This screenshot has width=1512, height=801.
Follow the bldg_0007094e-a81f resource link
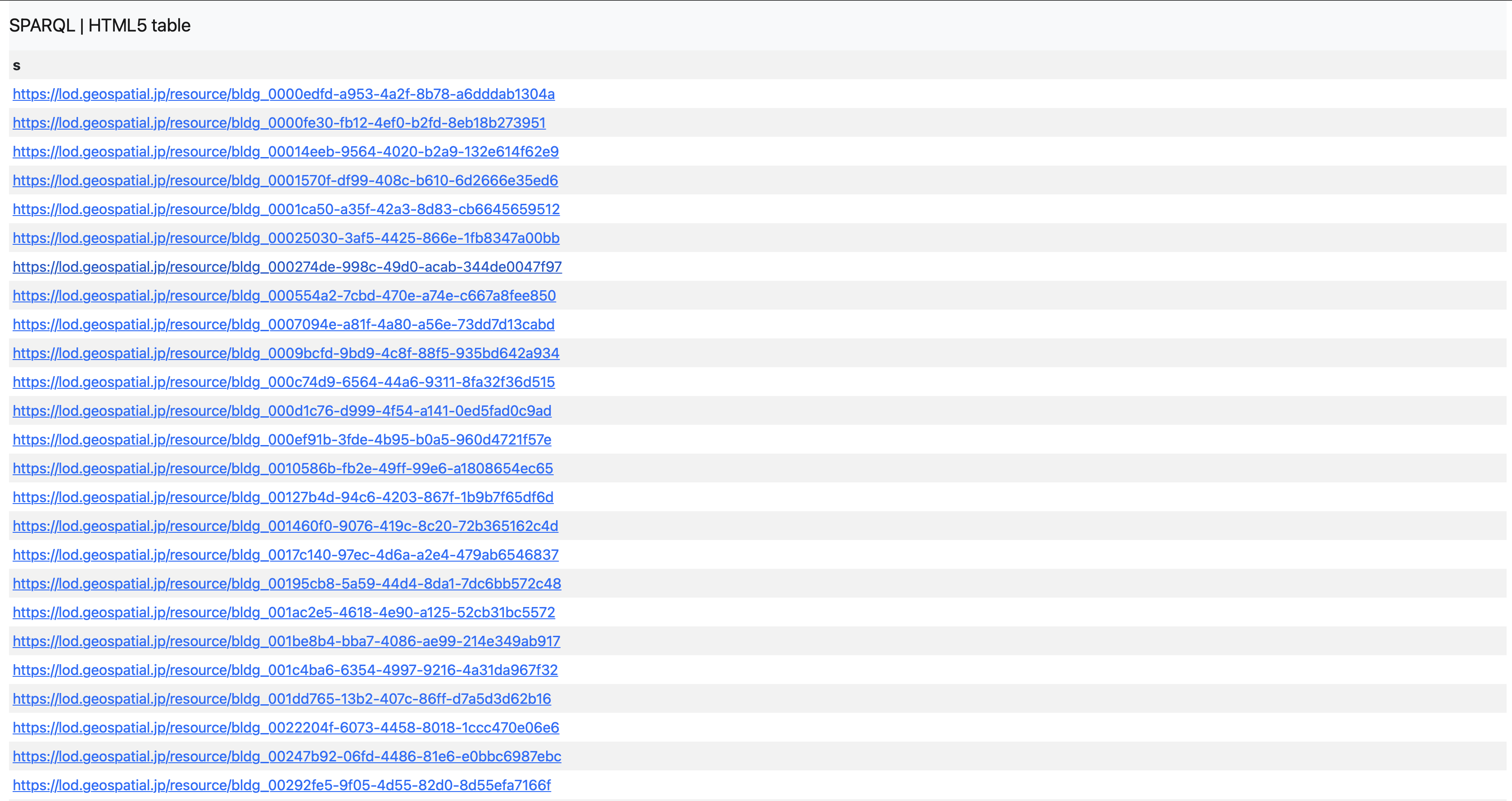click(x=284, y=324)
